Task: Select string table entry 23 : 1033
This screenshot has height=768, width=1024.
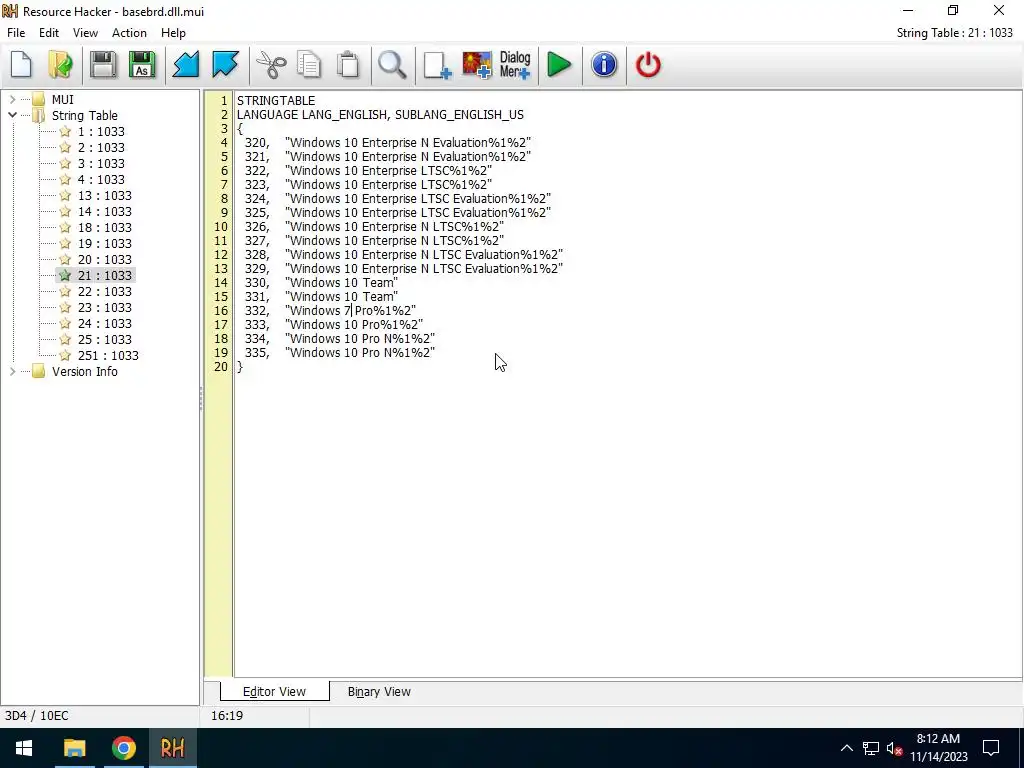Action: point(104,308)
